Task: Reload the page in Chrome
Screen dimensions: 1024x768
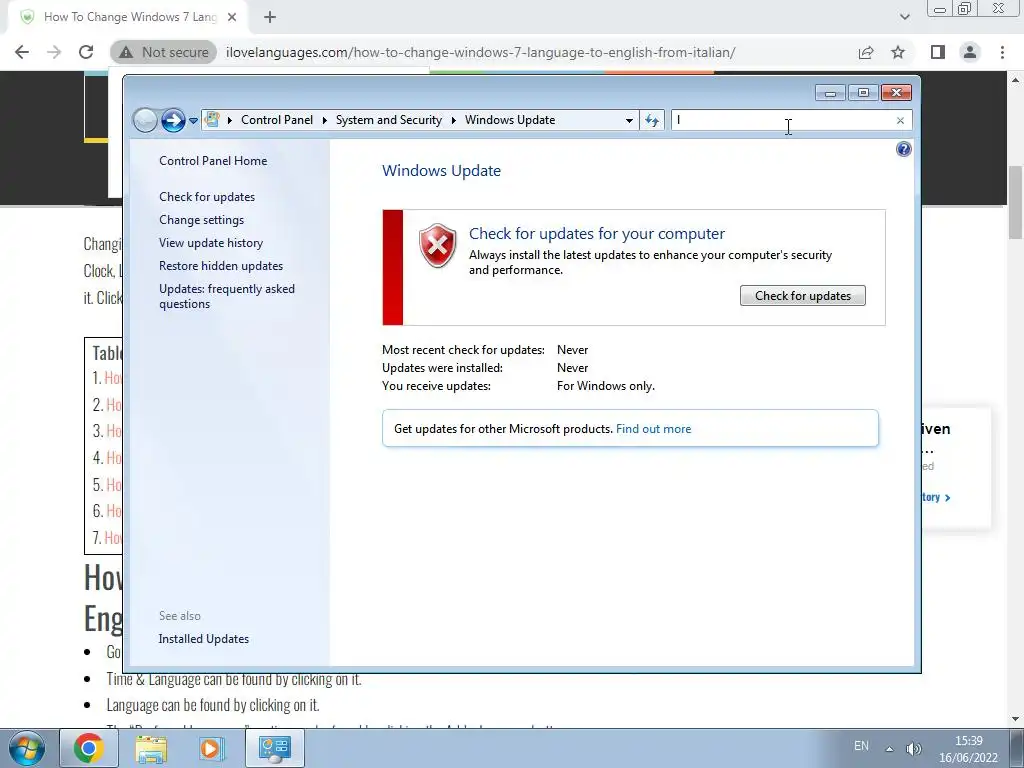Action: click(86, 52)
